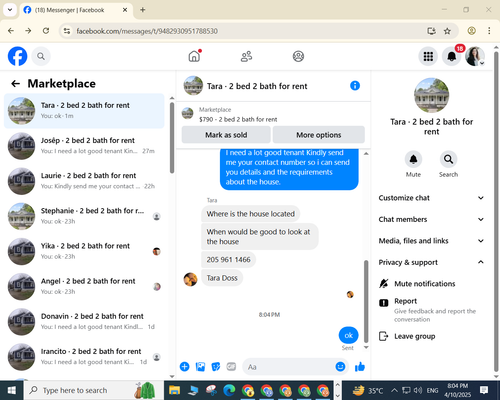The height and width of the screenshot is (400, 500).
Task: Open Chrome profile avatar icon
Action: click(472, 31)
